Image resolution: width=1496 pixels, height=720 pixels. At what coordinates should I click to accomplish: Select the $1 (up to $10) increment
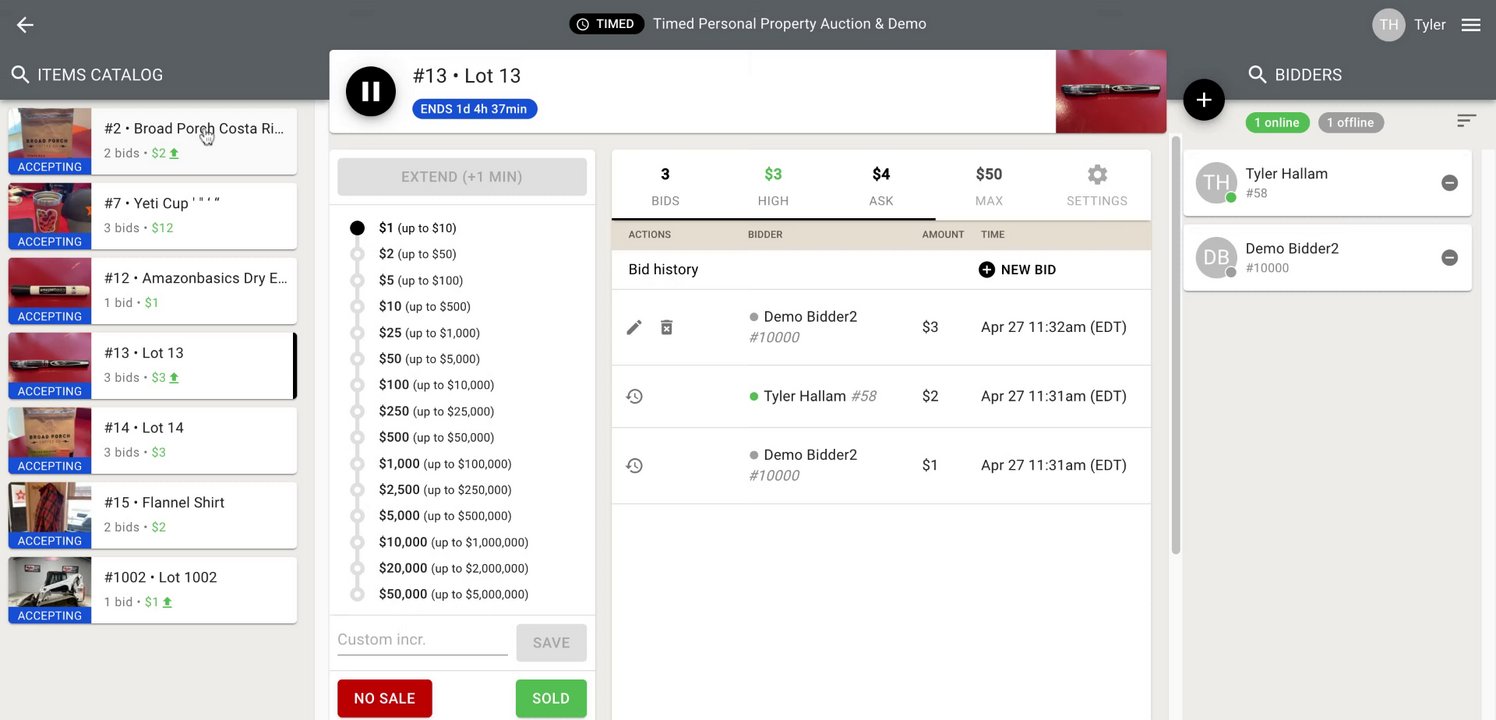tap(357, 228)
